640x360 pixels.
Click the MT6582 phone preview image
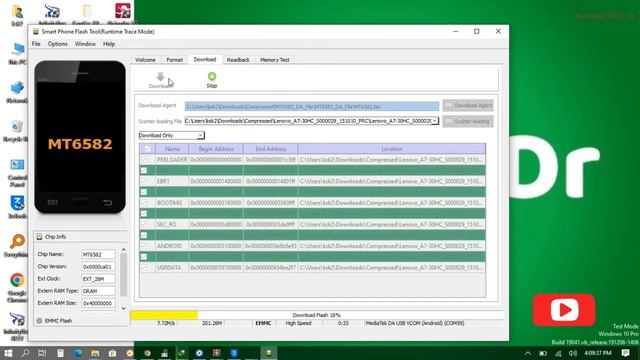[80, 137]
